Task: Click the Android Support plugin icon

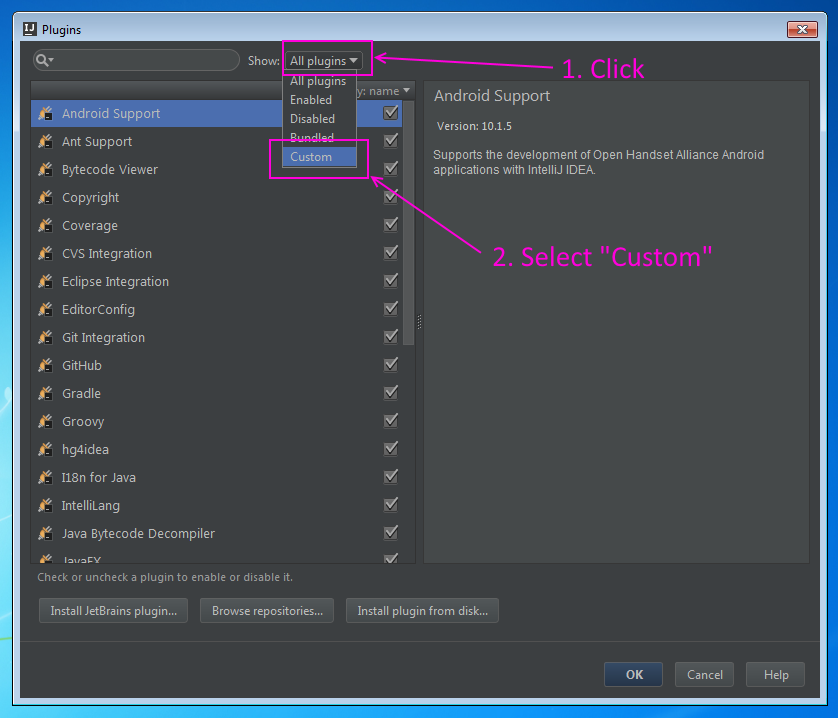Action: [45, 113]
